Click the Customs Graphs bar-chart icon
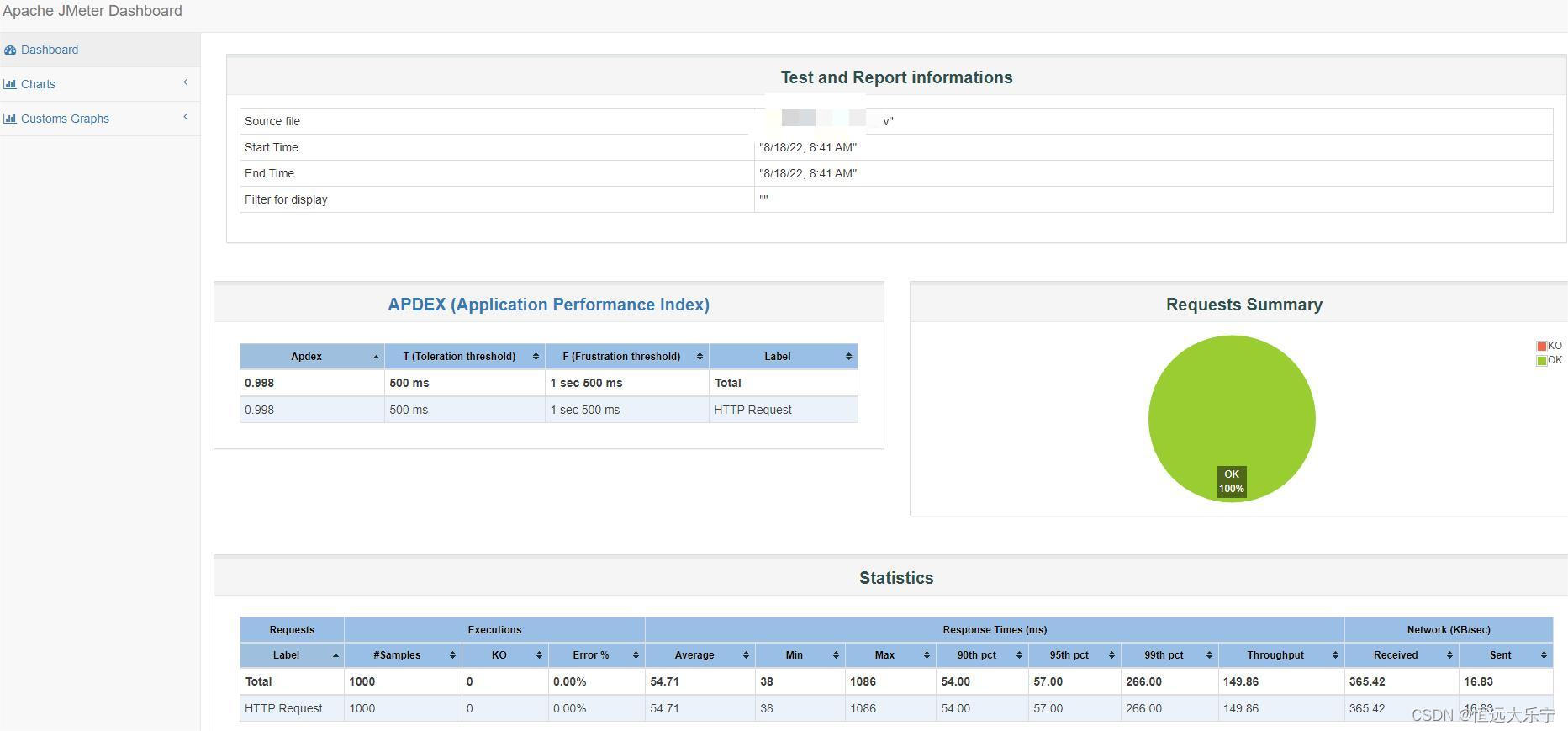Screen dimensions: 1568x731 click(x=10, y=119)
